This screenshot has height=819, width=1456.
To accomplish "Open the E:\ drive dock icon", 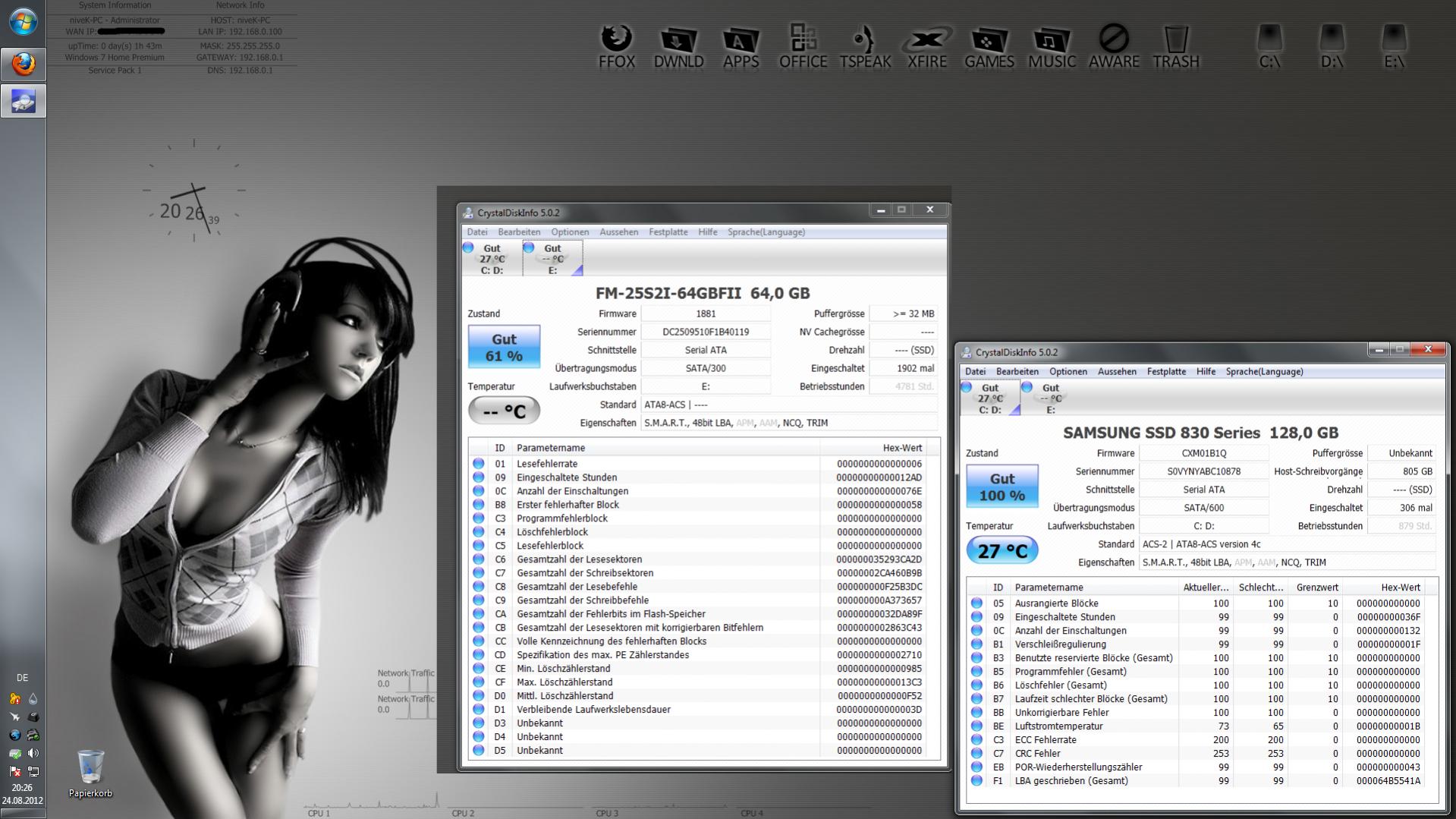I will pyautogui.click(x=1395, y=46).
